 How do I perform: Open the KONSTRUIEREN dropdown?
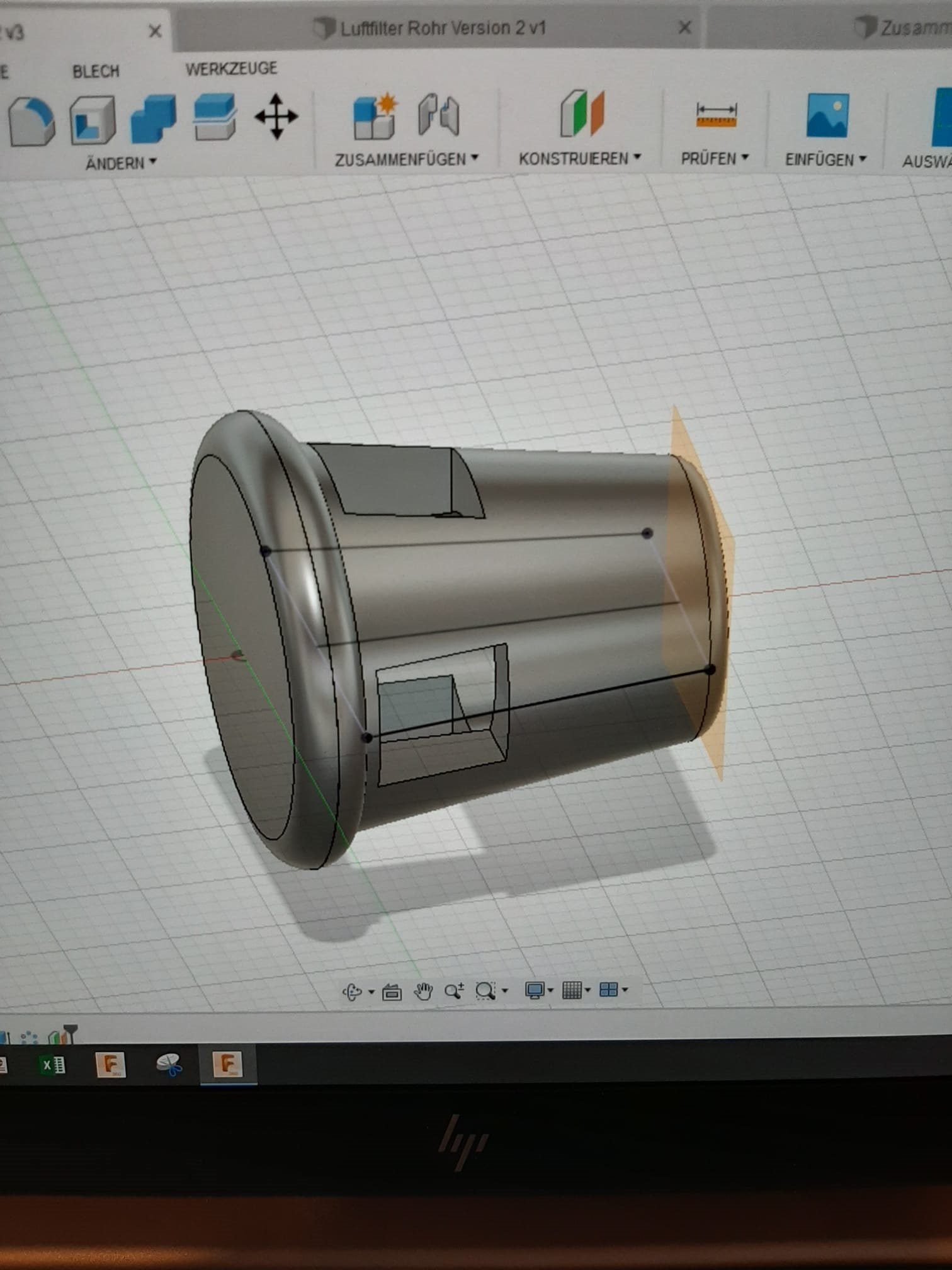pyautogui.click(x=579, y=159)
